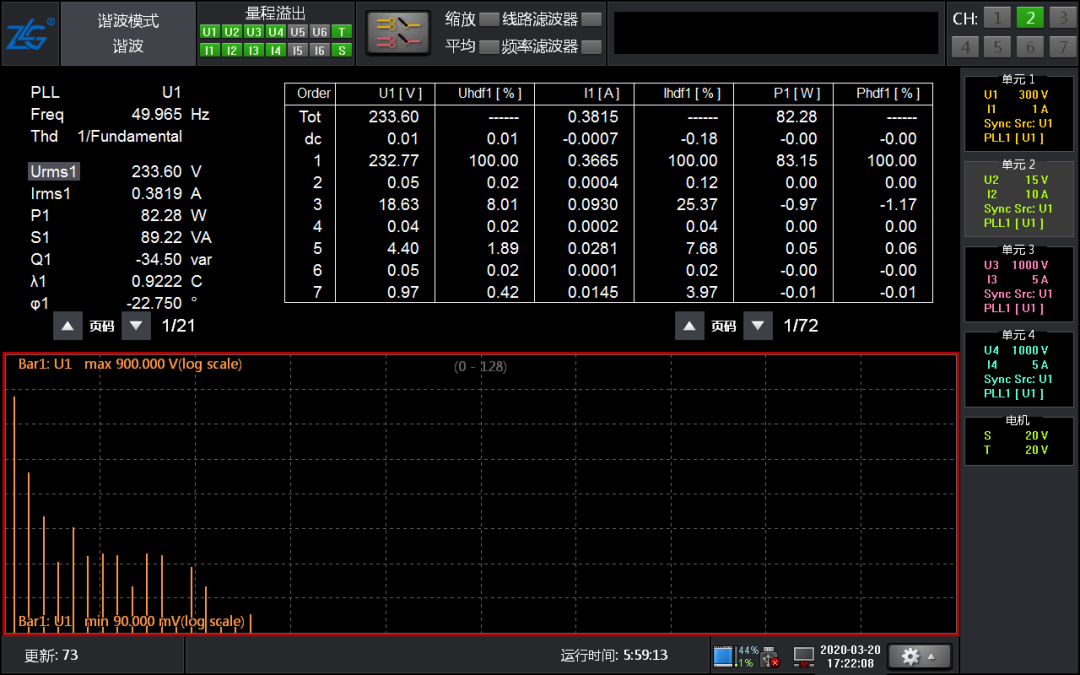1080x675 pixels.
Task: Open the 单元 1 unit settings panel
Action: (x=1018, y=112)
